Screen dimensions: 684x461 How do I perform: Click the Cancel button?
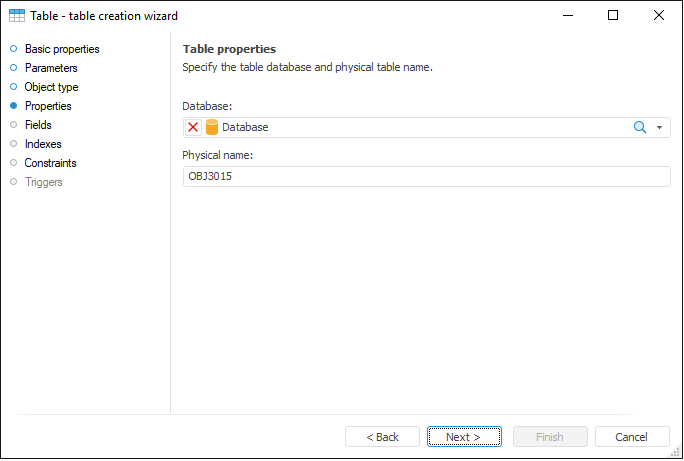(x=632, y=437)
